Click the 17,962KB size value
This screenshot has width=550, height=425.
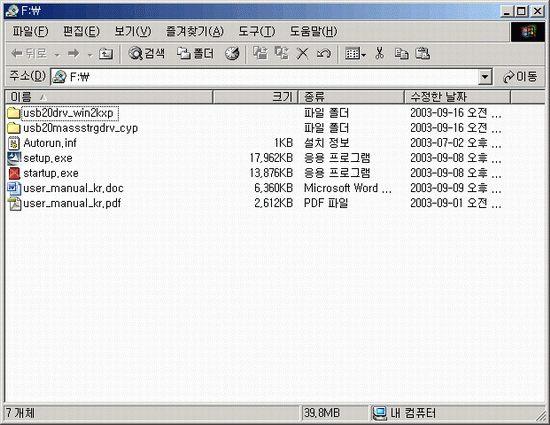(x=271, y=158)
